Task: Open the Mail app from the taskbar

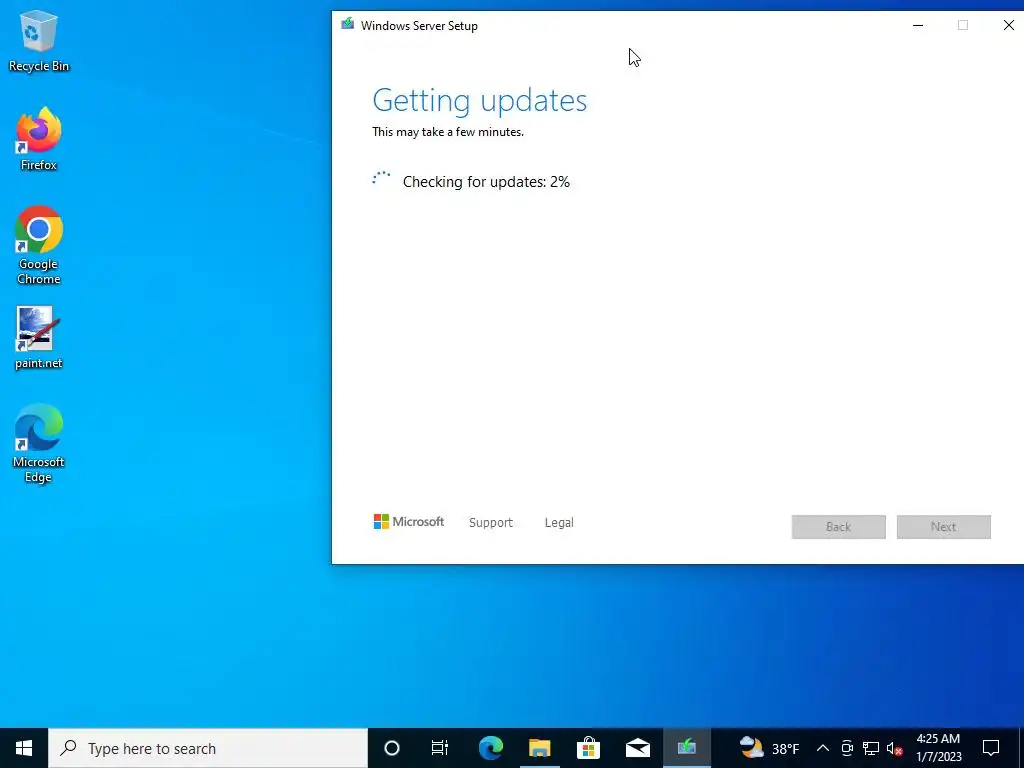Action: point(638,748)
